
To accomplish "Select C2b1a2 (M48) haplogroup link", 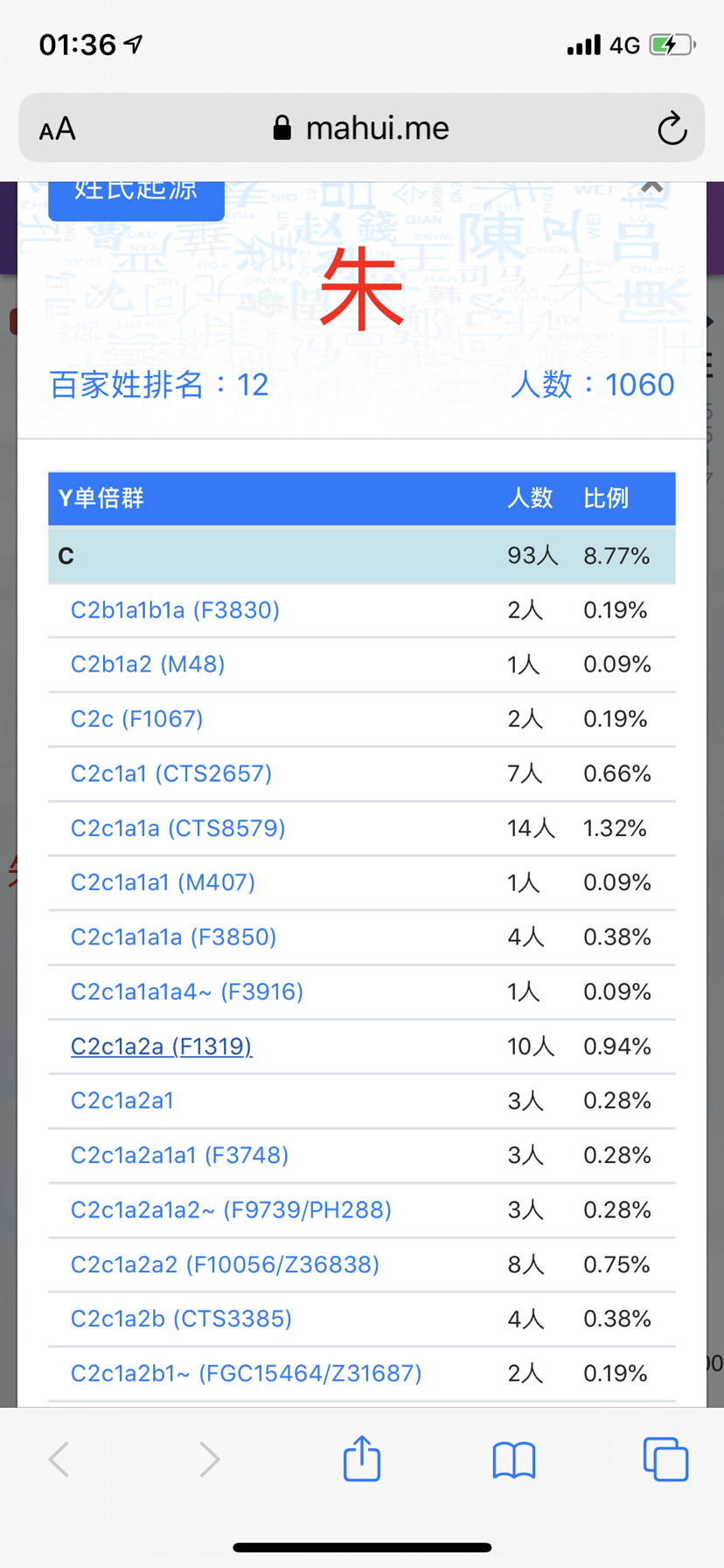I will coord(148,664).
